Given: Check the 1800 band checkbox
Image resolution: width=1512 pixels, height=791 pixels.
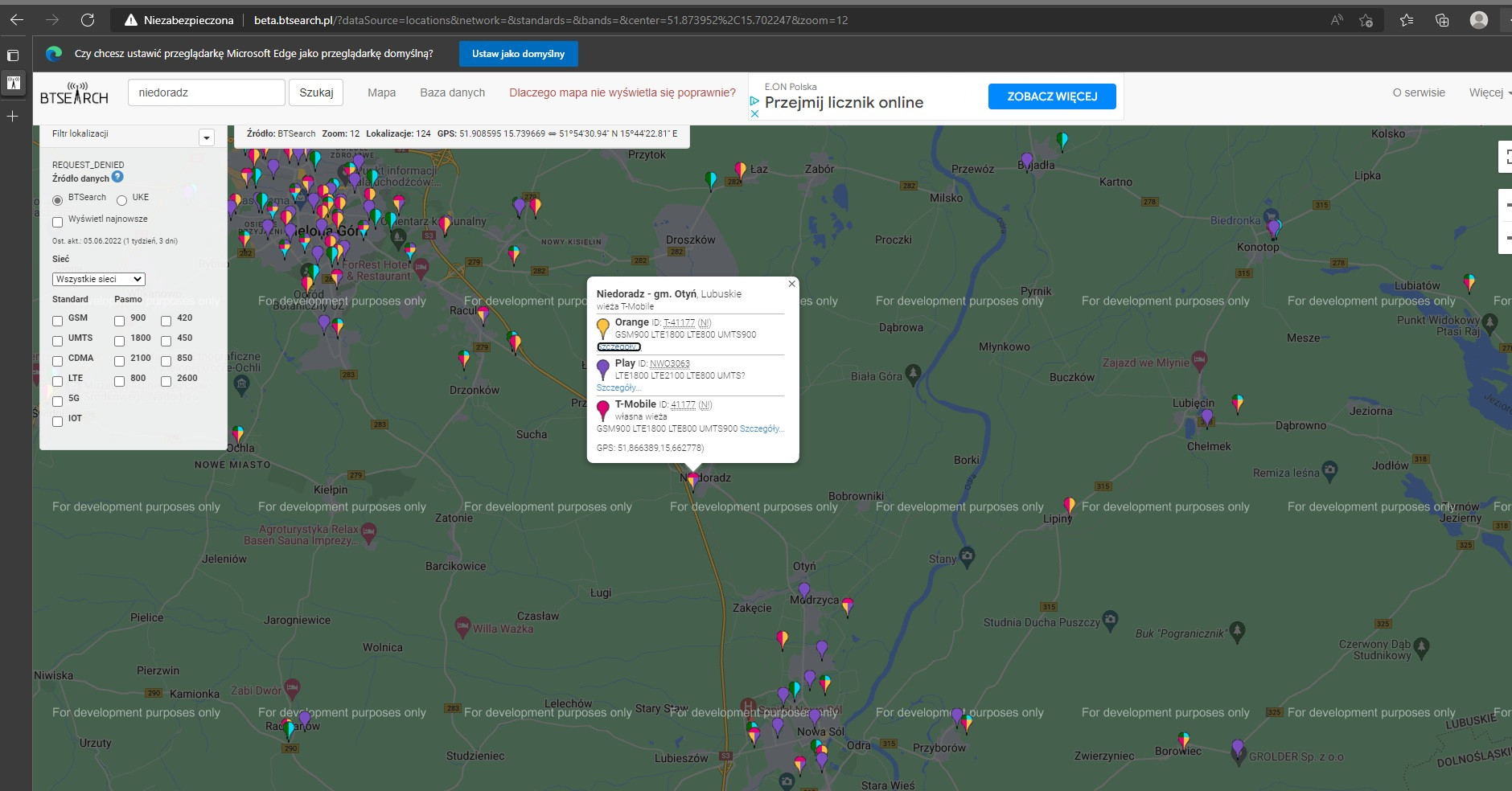Looking at the screenshot, I should pyautogui.click(x=119, y=341).
